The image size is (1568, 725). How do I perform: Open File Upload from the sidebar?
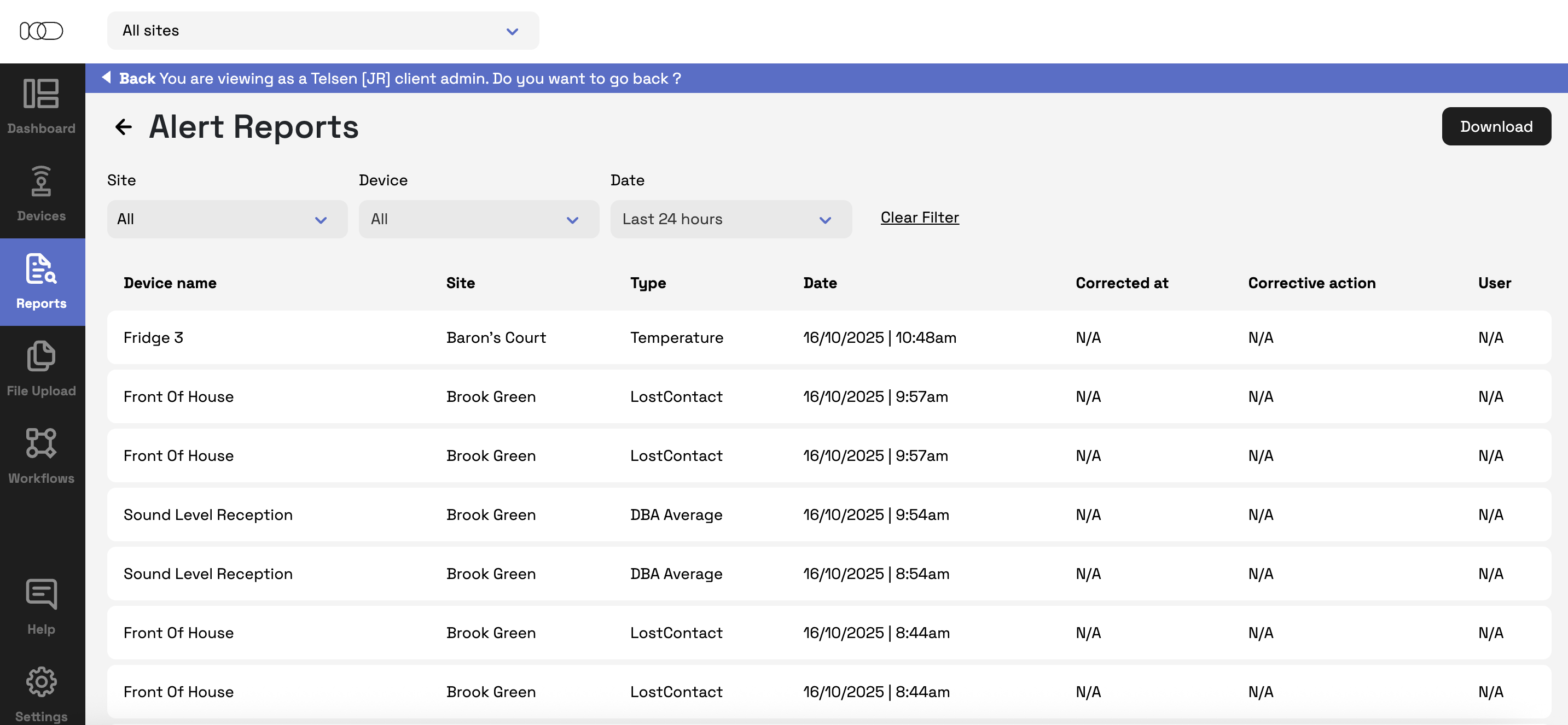tap(42, 369)
